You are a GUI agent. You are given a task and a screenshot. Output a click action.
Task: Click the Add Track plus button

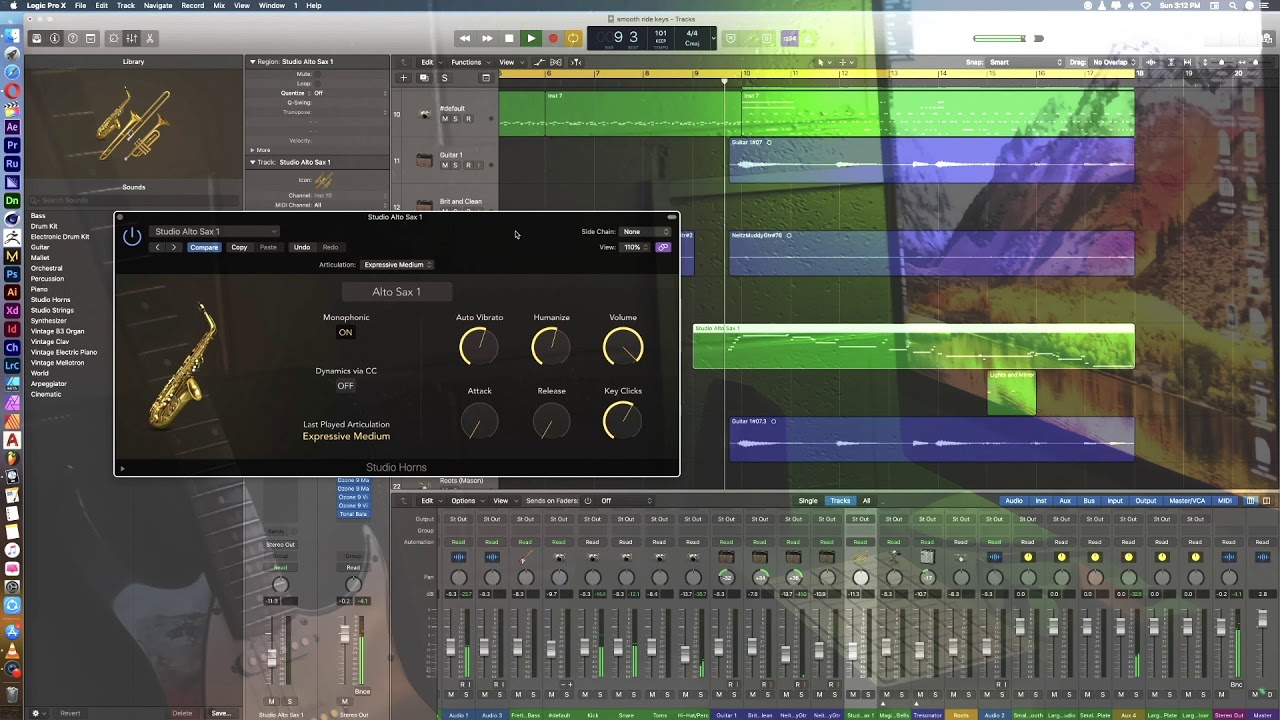pos(404,78)
